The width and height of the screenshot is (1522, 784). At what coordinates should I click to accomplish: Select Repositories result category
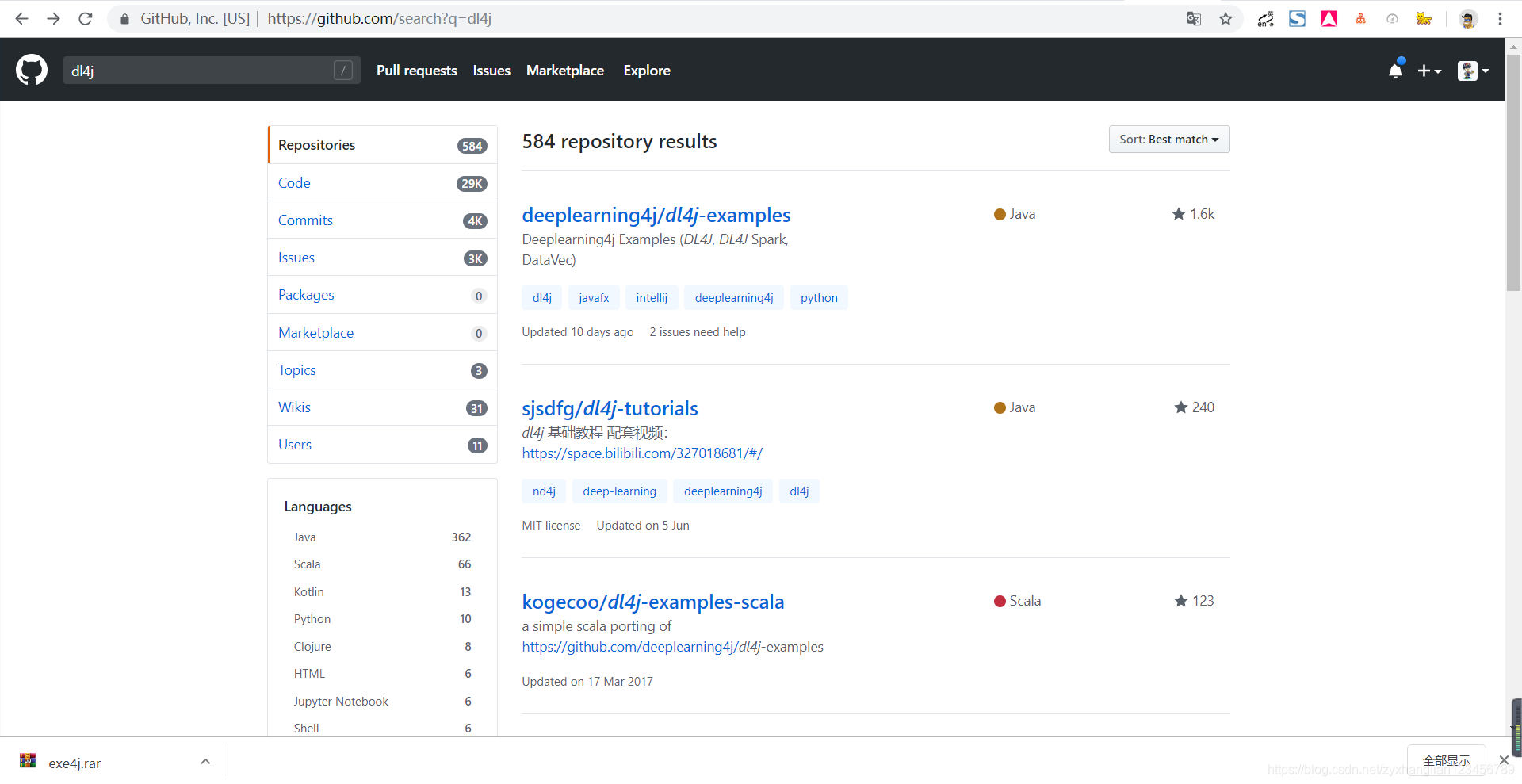383,145
